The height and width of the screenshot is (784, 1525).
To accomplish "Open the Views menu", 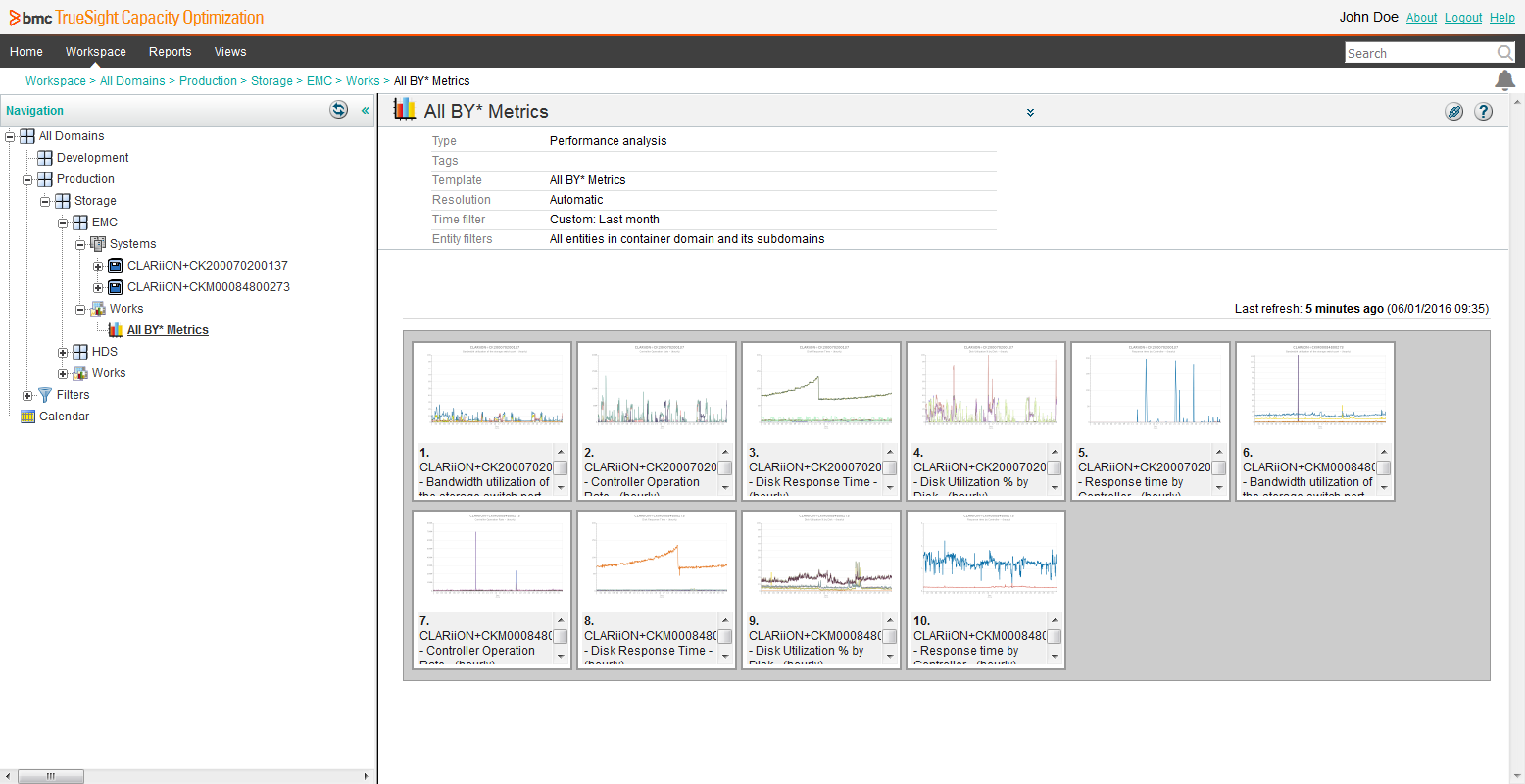I will click(x=230, y=52).
